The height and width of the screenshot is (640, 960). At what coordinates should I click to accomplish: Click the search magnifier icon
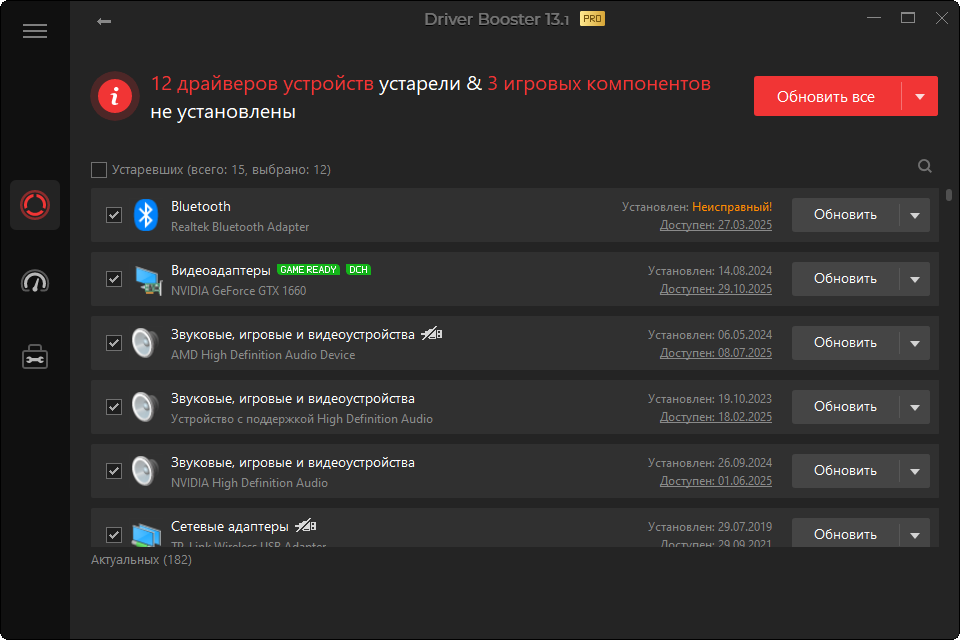[x=924, y=166]
